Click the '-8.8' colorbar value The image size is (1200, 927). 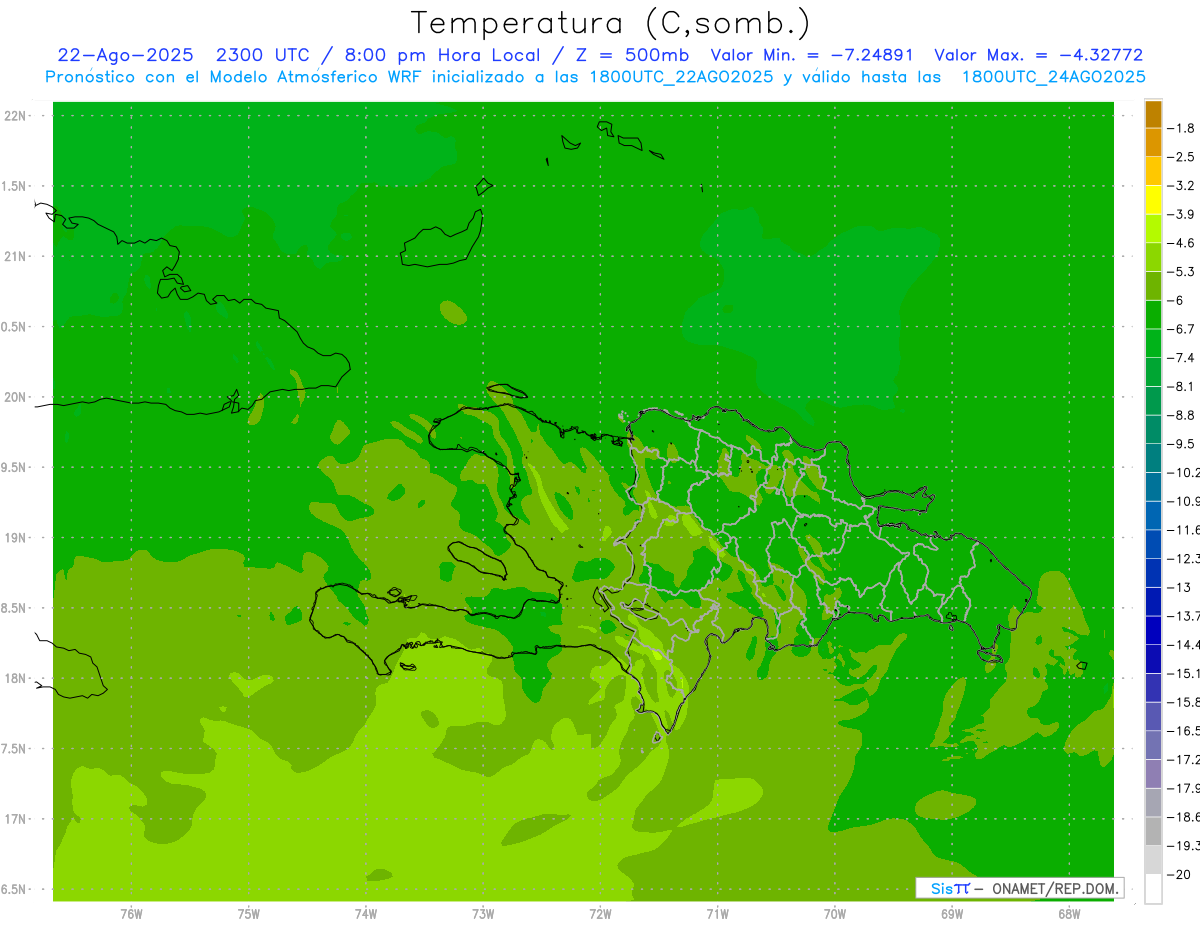click(x=1181, y=415)
